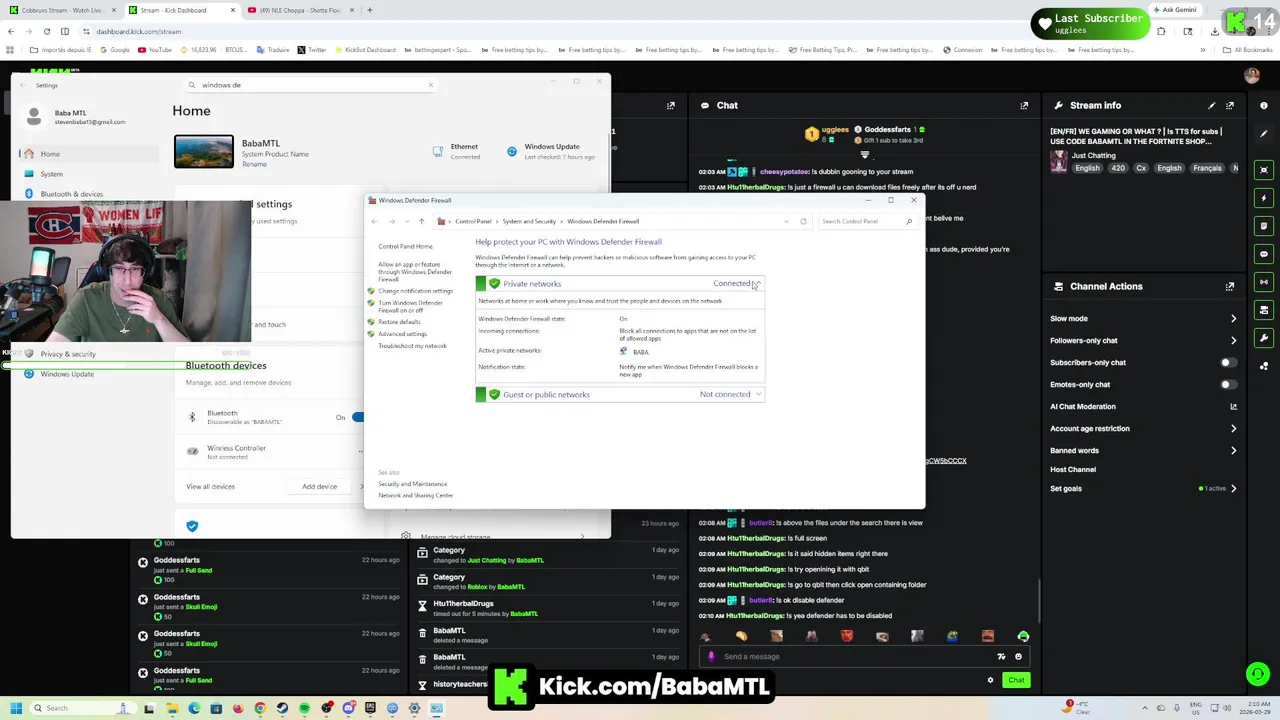Image resolution: width=1280 pixels, height=720 pixels.
Task: Open Privacy & security in Settings
Action: coord(68,354)
